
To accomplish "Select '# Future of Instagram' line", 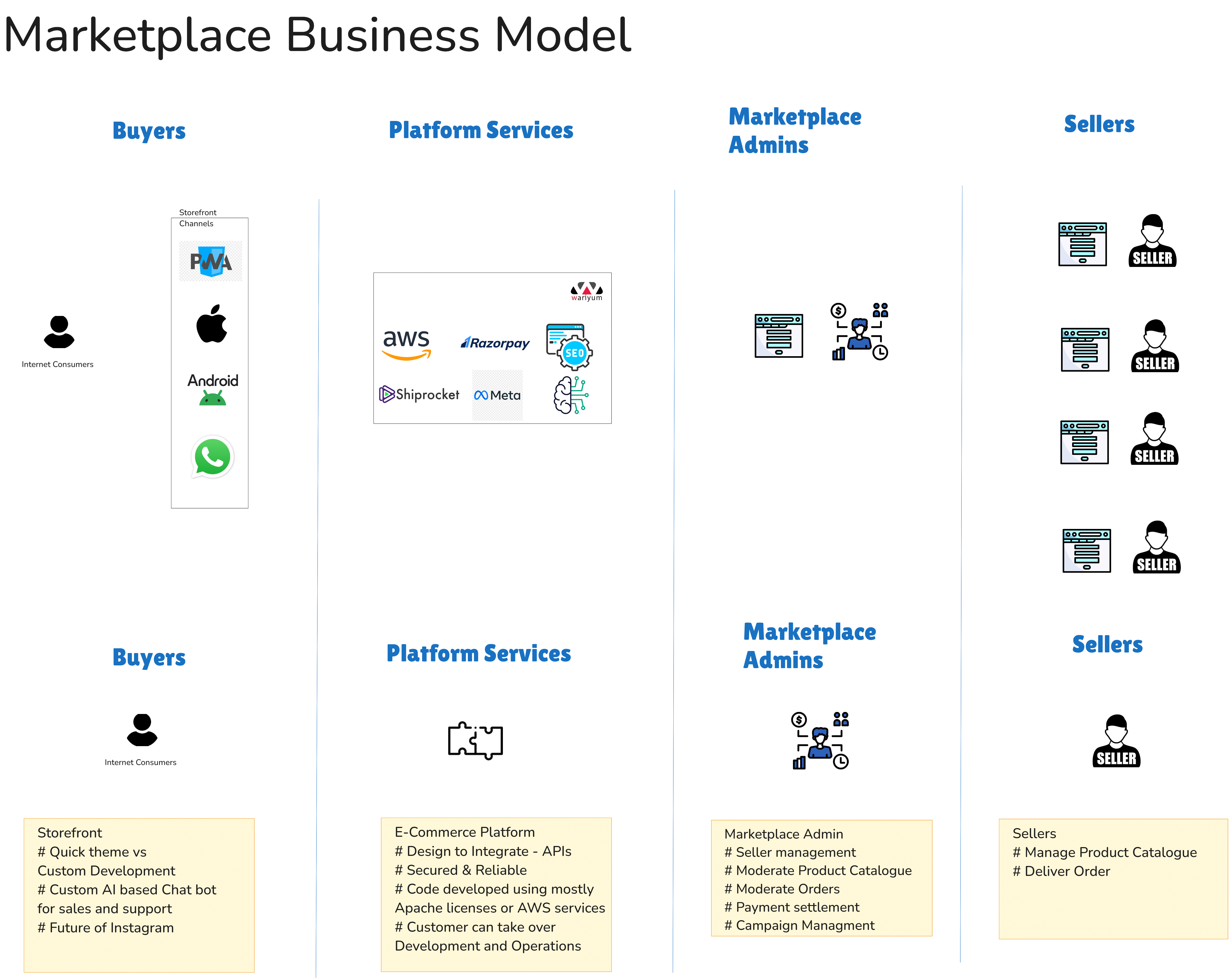I will coord(105,928).
